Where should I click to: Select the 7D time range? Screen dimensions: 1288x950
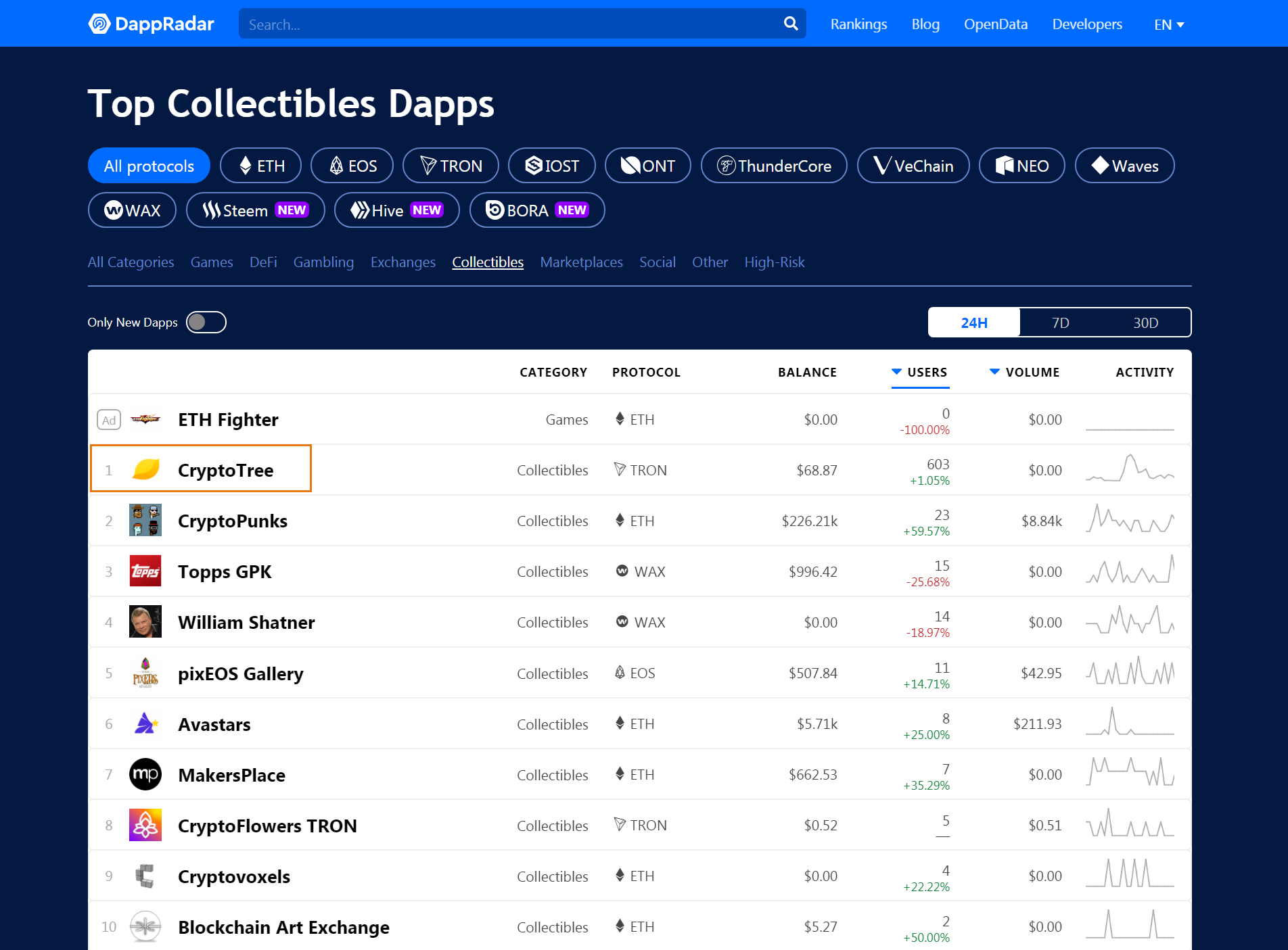pos(1060,323)
